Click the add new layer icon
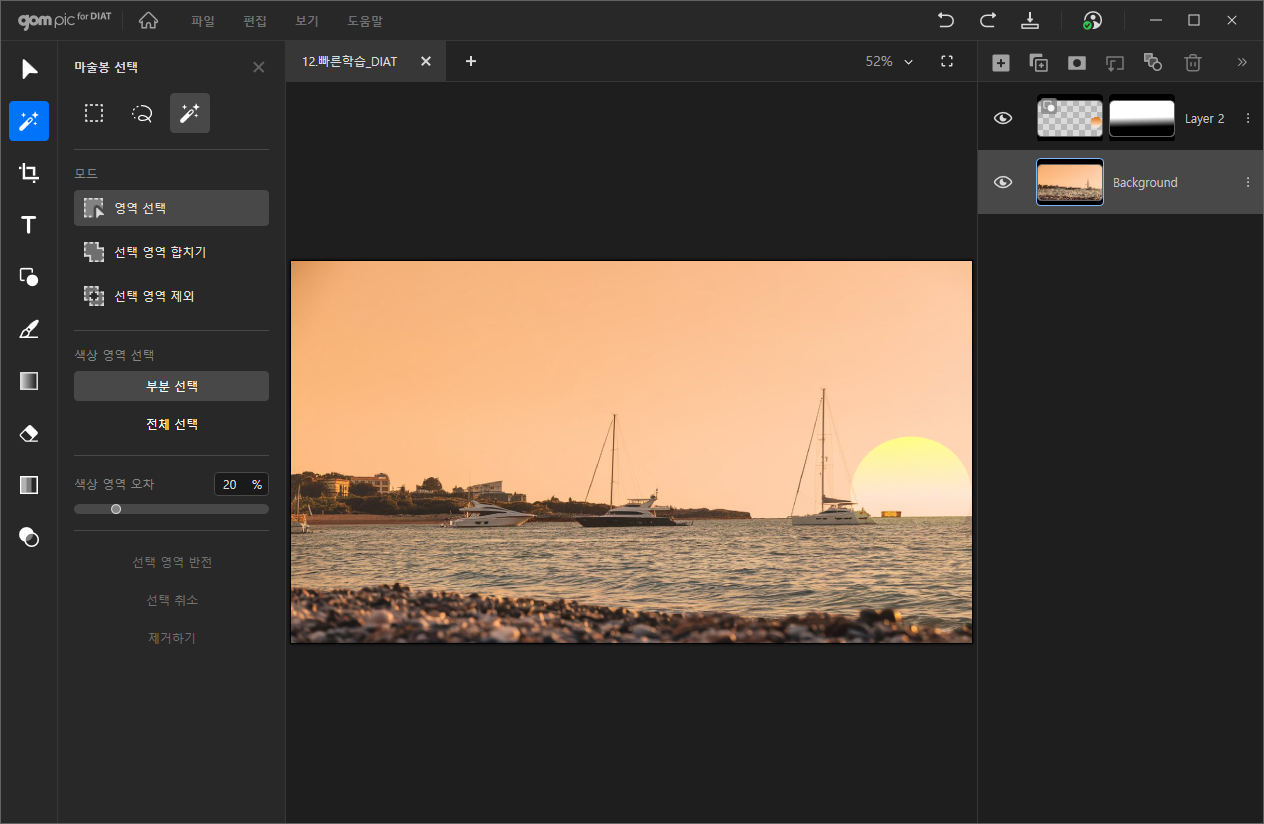The width and height of the screenshot is (1264, 824). tap(1000, 63)
